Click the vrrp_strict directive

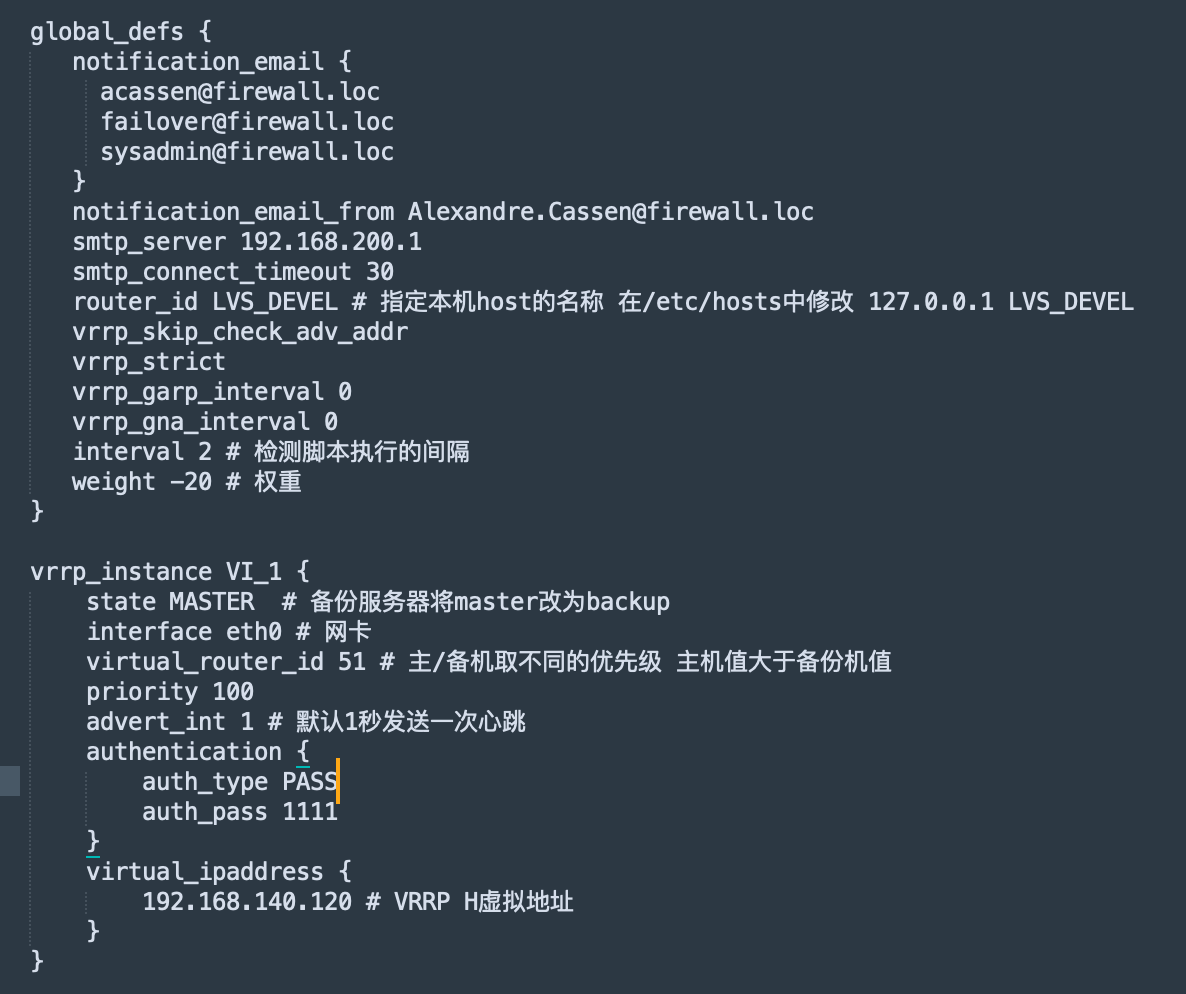149,361
